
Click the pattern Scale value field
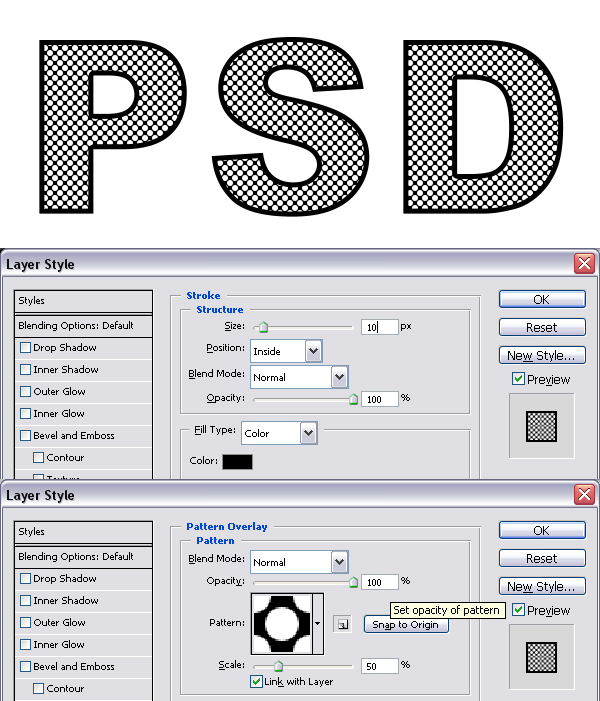click(x=380, y=666)
